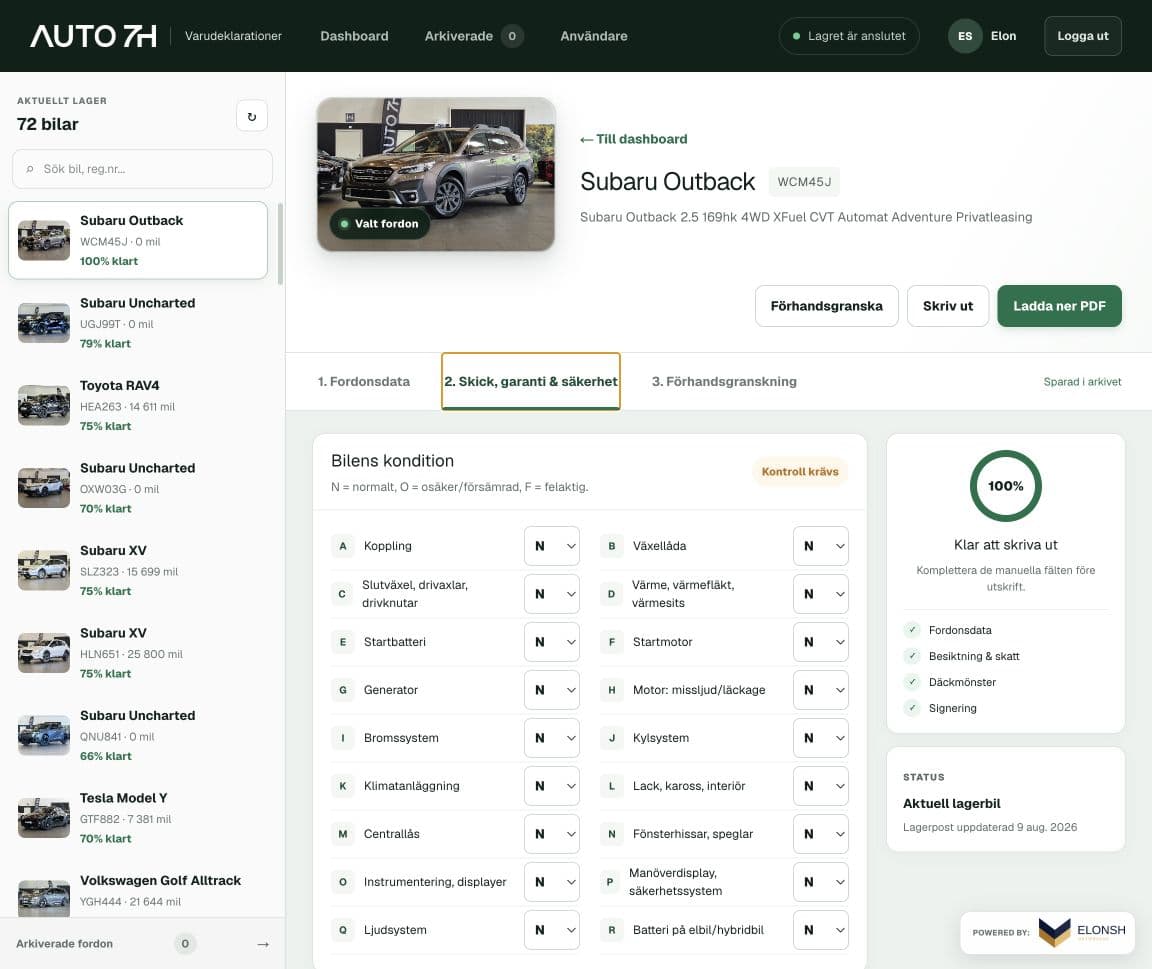Click the 100% circular progress ring
1152x969 pixels.
1005,486
